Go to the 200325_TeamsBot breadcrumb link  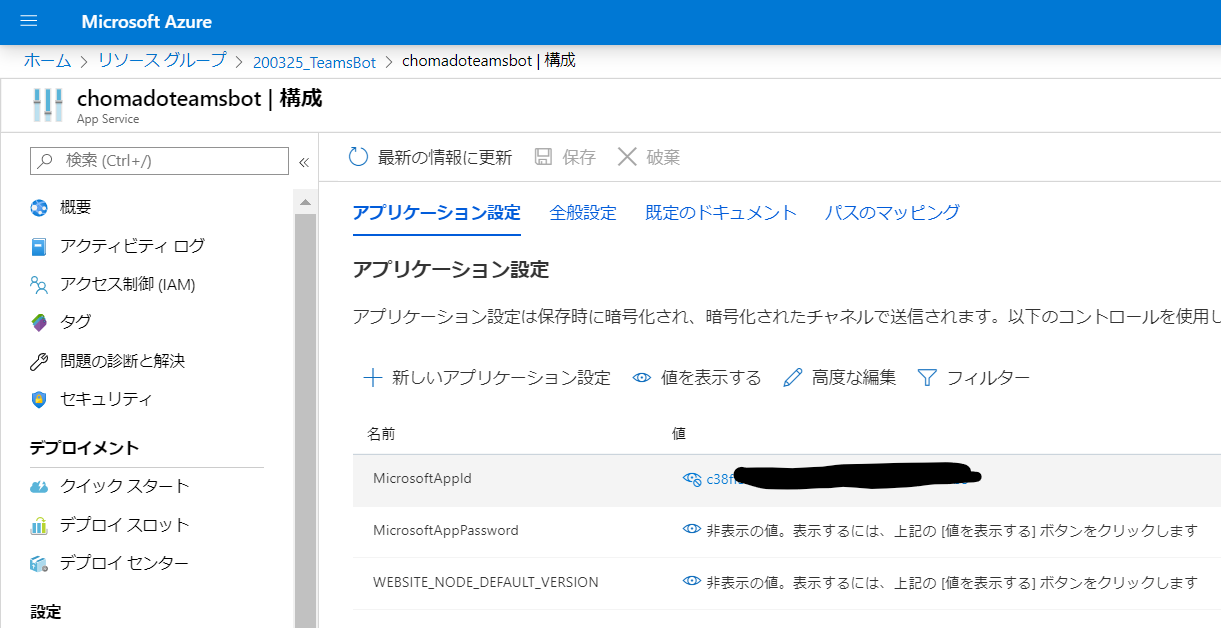(x=314, y=62)
